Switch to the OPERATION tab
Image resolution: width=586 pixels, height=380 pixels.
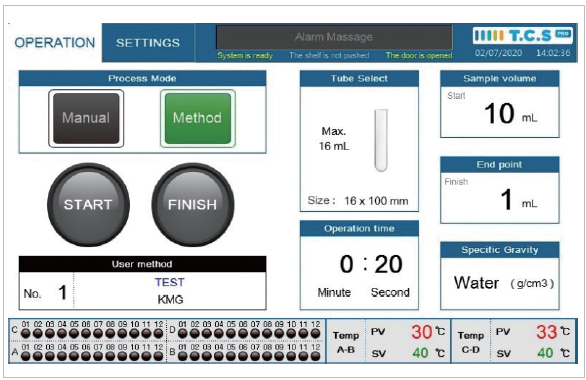click(x=55, y=43)
